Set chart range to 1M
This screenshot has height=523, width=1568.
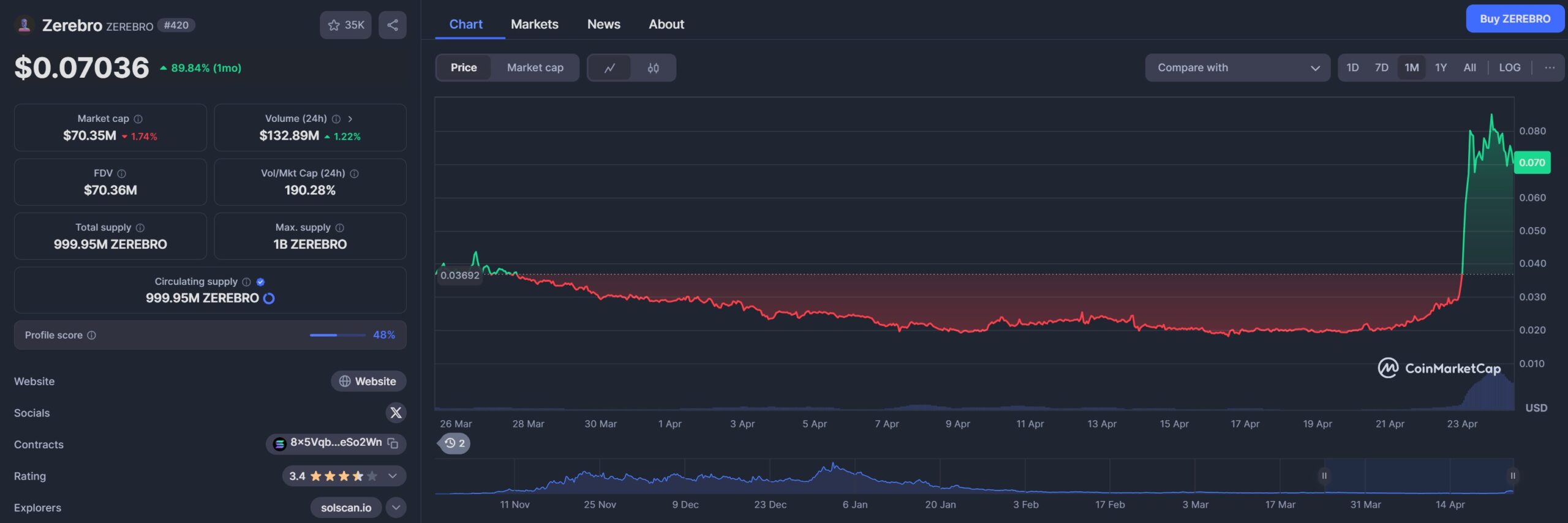click(1412, 68)
